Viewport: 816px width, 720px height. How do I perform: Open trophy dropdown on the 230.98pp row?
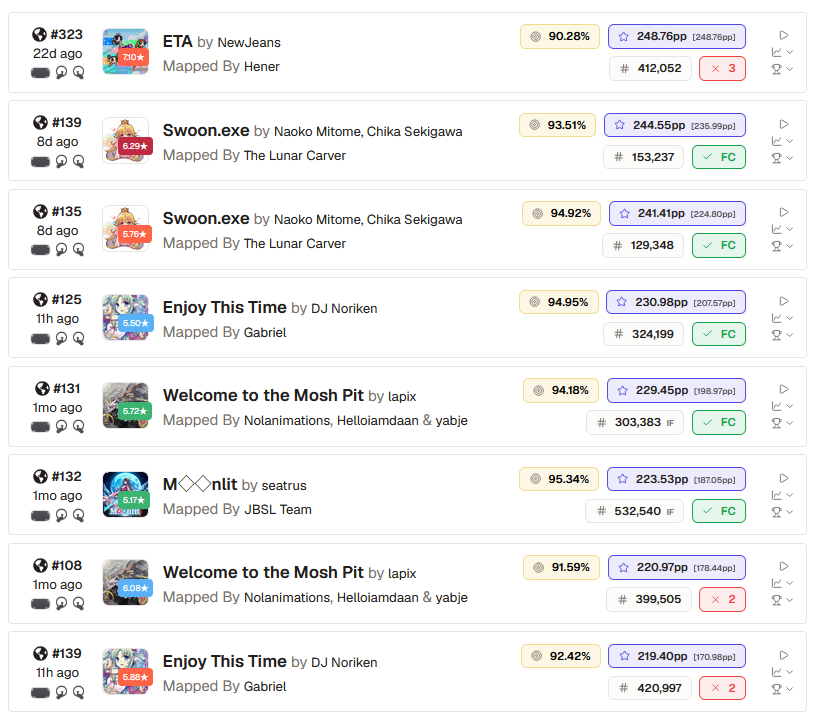click(x=782, y=335)
